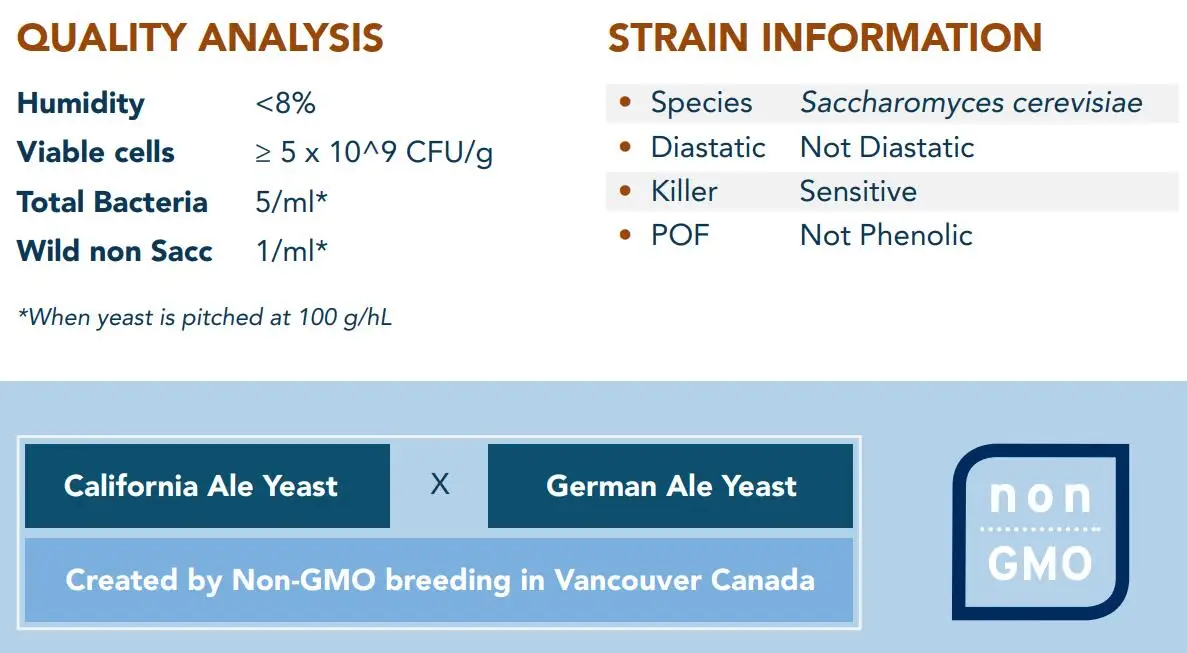Select the German Ale Yeast box
The height and width of the screenshot is (653, 1187).
click(x=670, y=486)
